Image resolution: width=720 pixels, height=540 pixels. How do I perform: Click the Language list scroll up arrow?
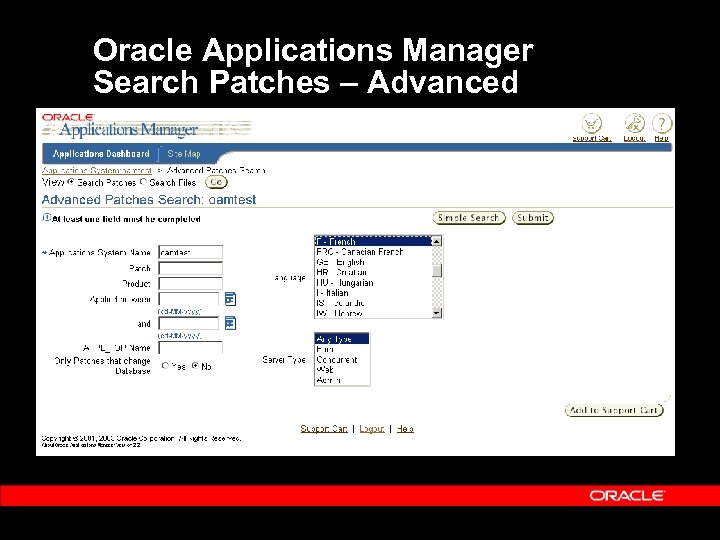437,241
